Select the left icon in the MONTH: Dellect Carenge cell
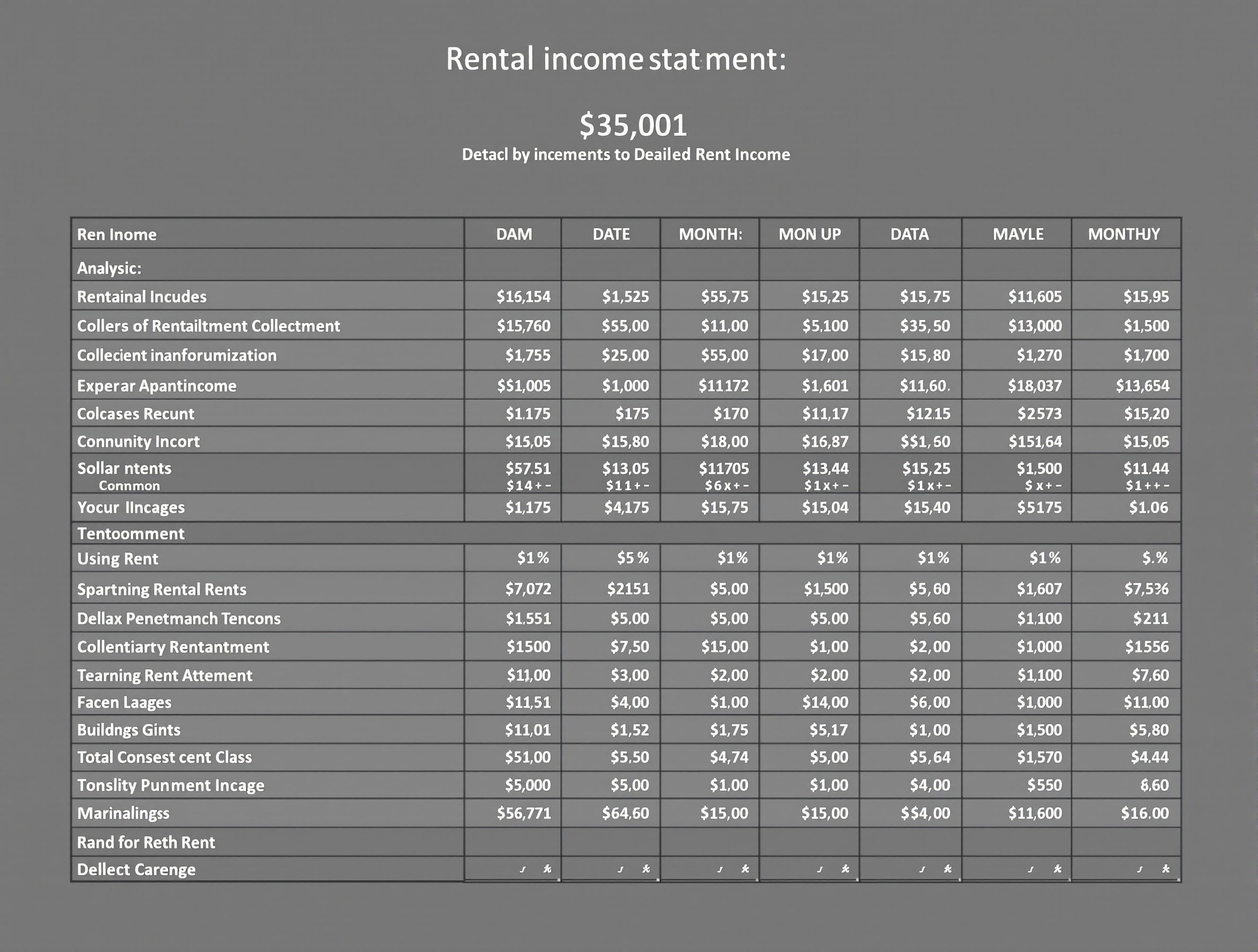Screen dimensions: 1258x952 pos(720,869)
